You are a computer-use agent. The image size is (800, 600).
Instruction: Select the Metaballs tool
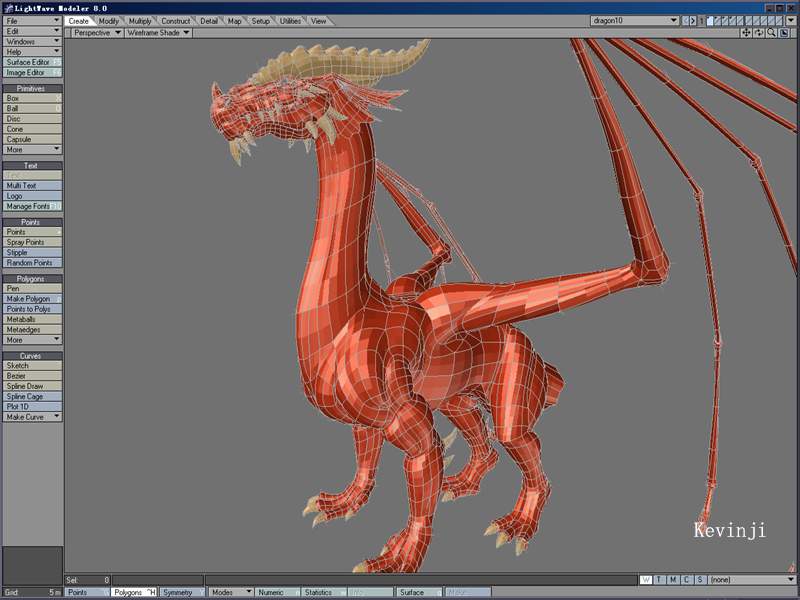click(x=33, y=319)
